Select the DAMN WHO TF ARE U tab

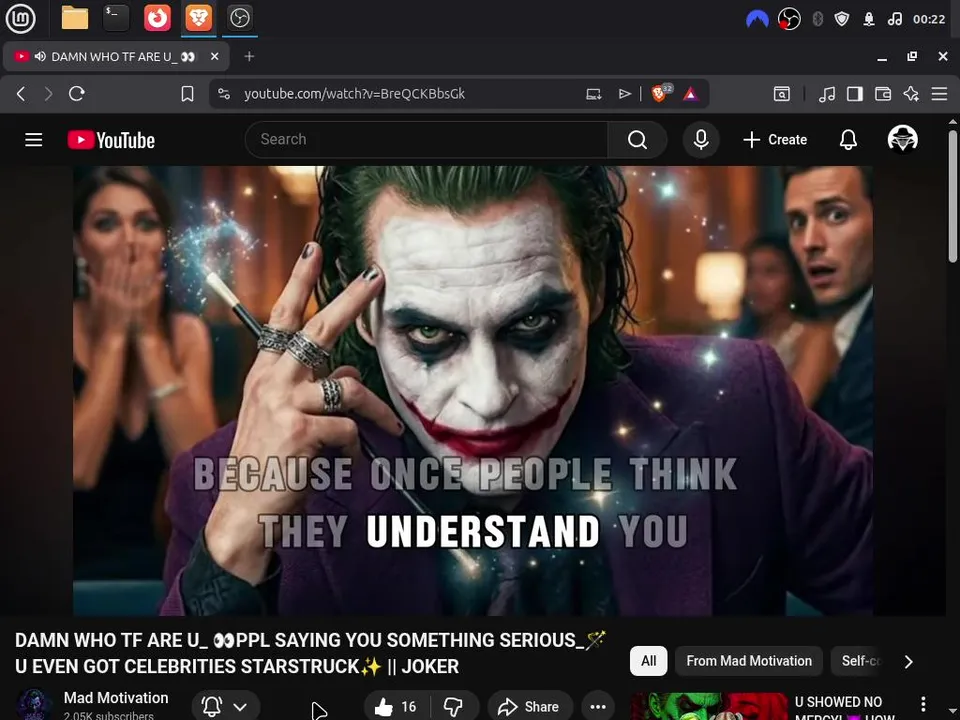point(116,56)
